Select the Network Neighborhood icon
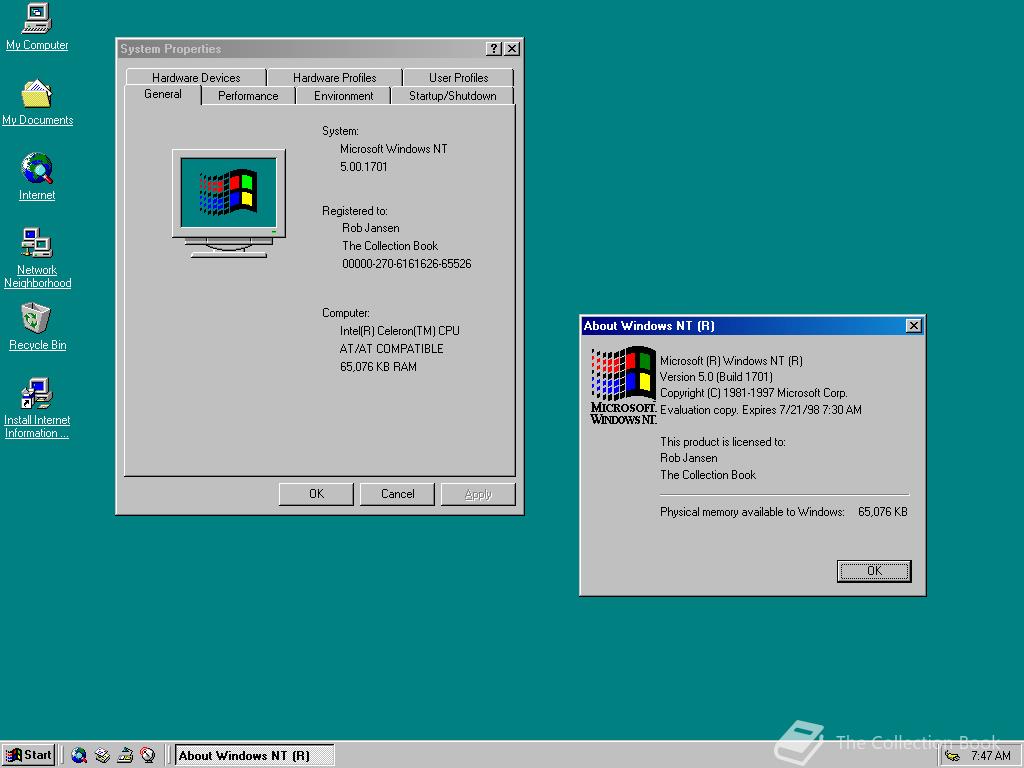Image resolution: width=1024 pixels, height=768 pixels. (37, 244)
